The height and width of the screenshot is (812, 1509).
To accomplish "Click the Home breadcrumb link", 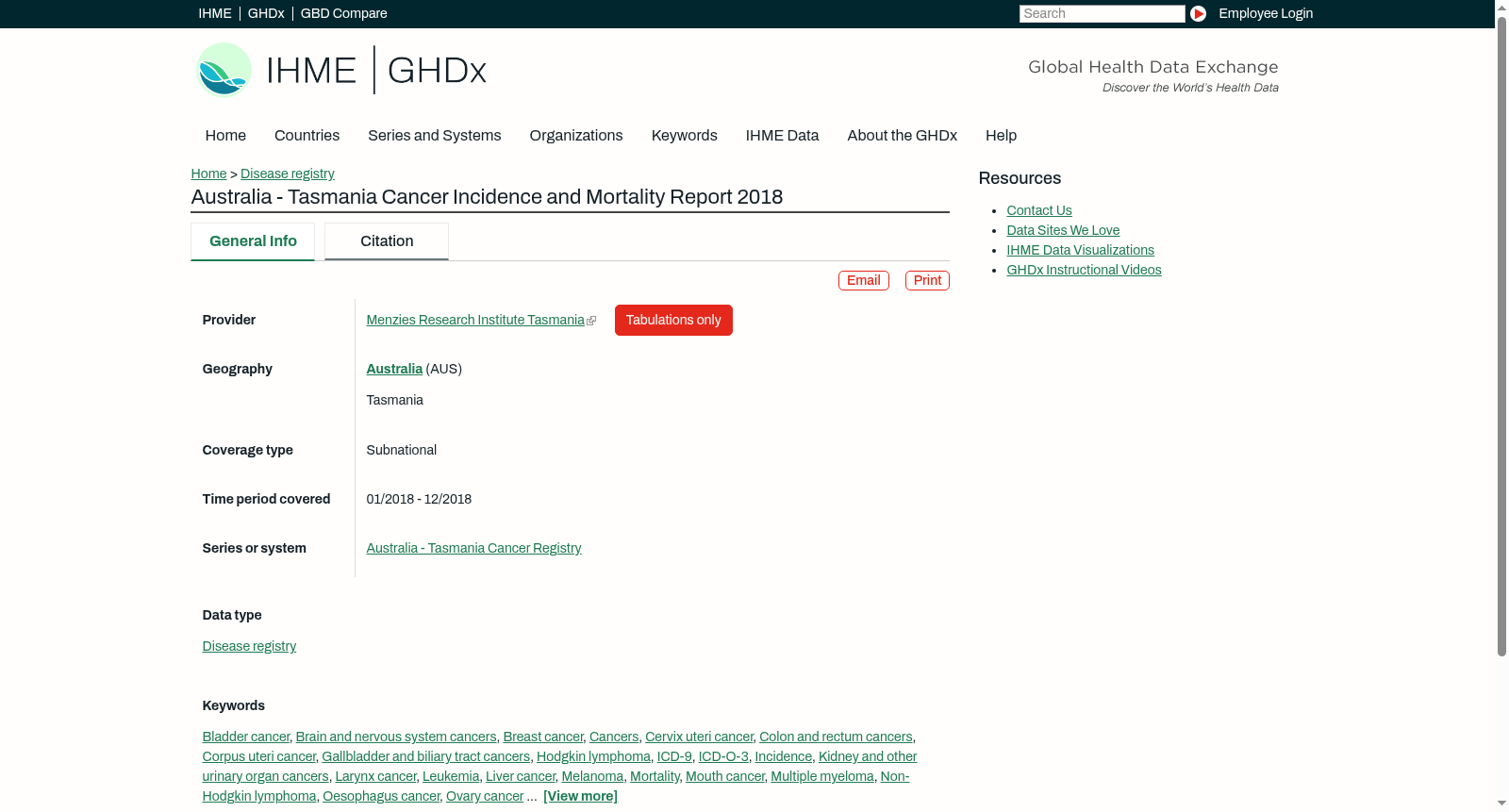I will click(208, 174).
